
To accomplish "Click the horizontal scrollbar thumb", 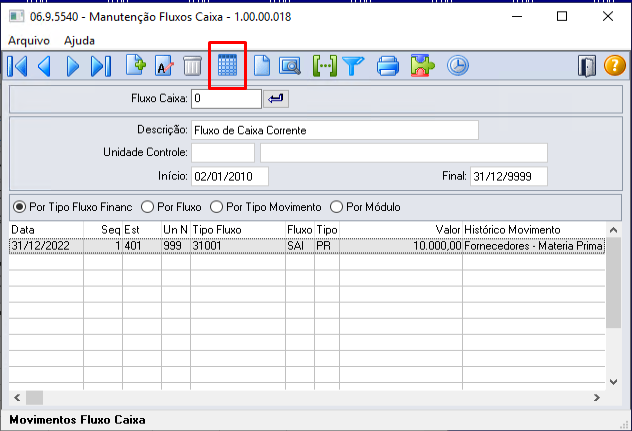I will [35, 398].
